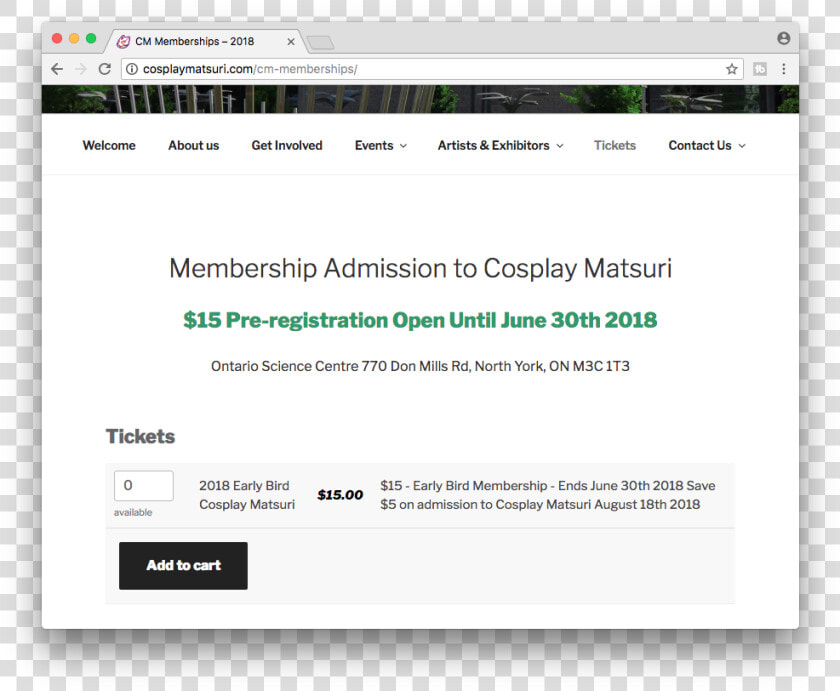The image size is (840, 691).
Task: Expand the Events dropdown menu
Action: 380,146
